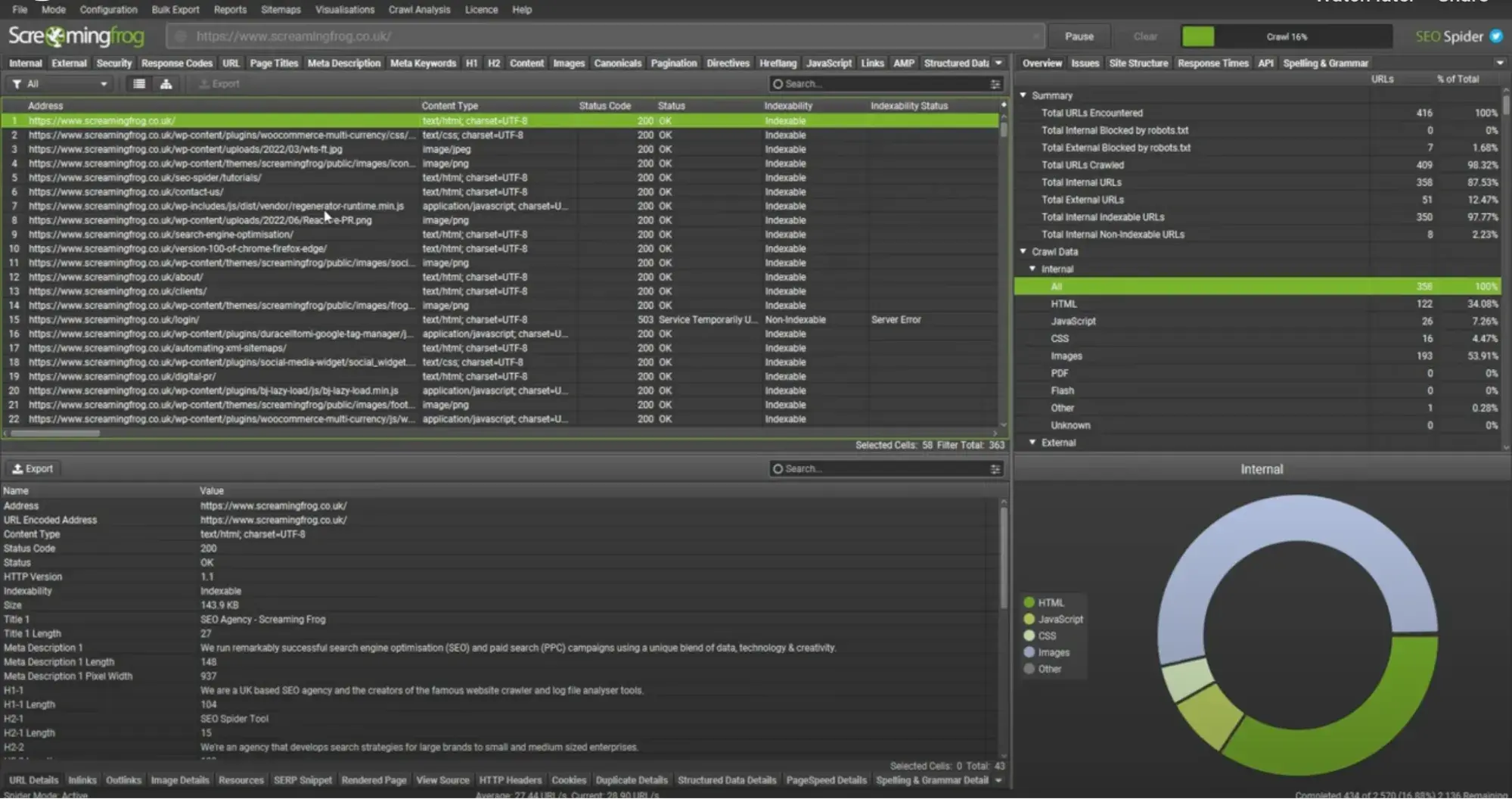The image size is (1512, 799).
Task: Show more right-panel tabs via overflow arrow
Action: coord(1499,64)
